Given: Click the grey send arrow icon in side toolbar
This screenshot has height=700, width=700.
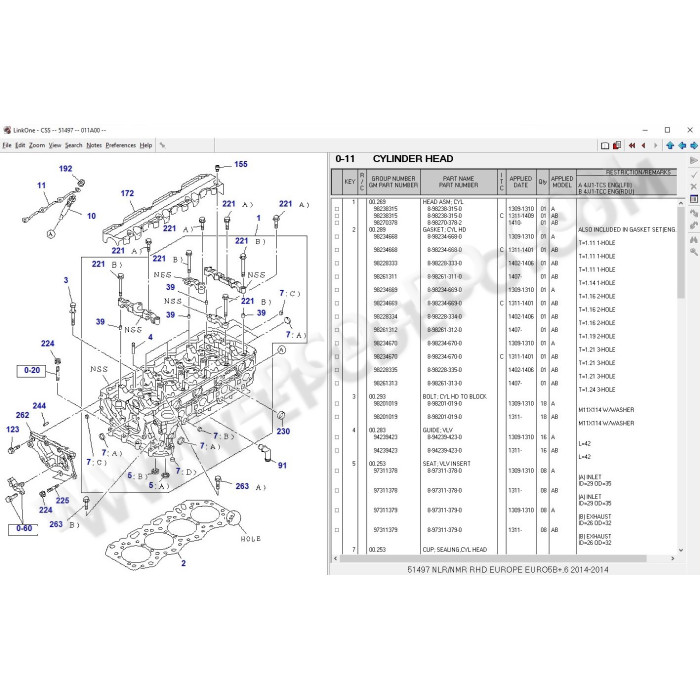Looking at the screenshot, I should point(694,160).
